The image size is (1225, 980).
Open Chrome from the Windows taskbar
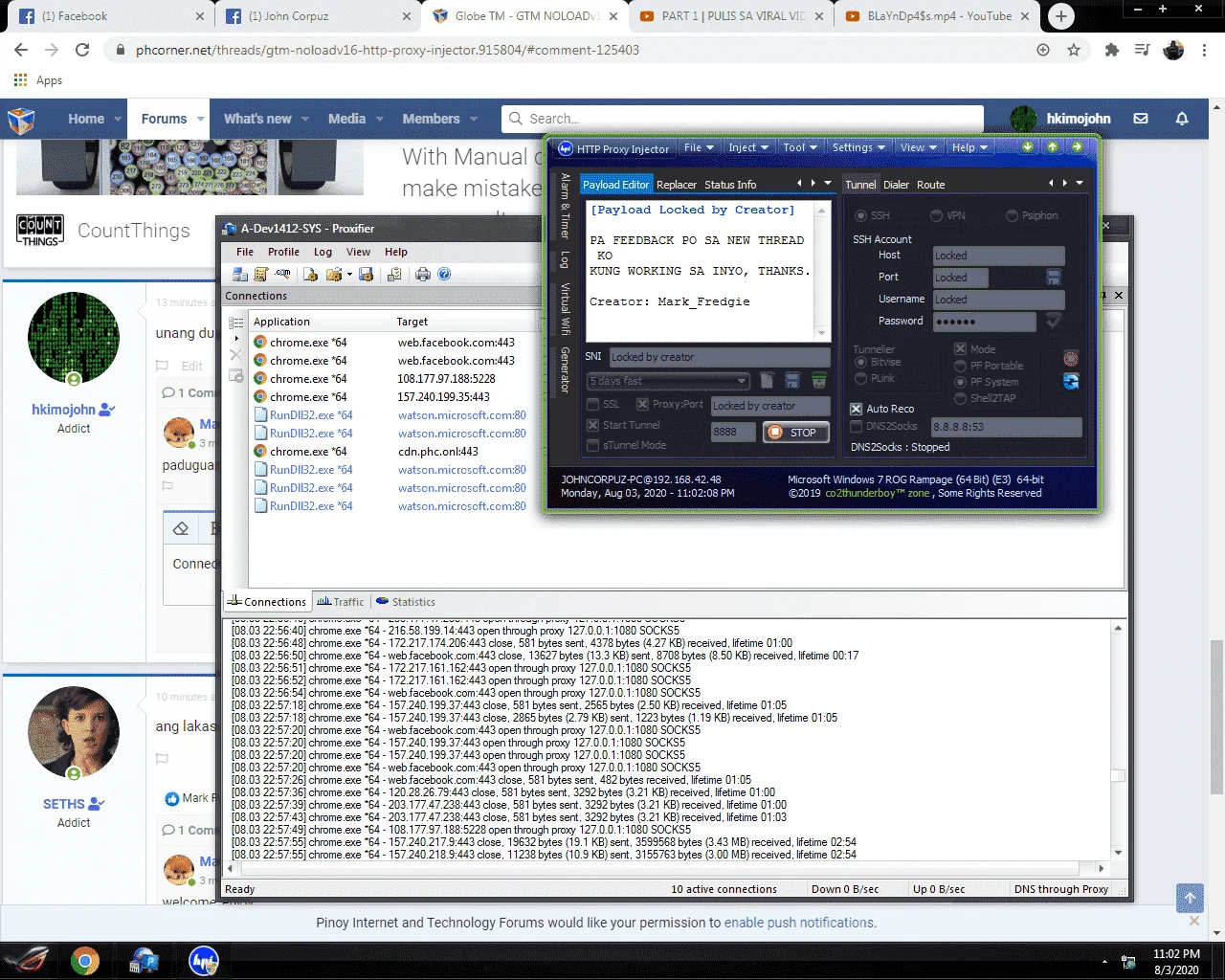[x=84, y=961]
